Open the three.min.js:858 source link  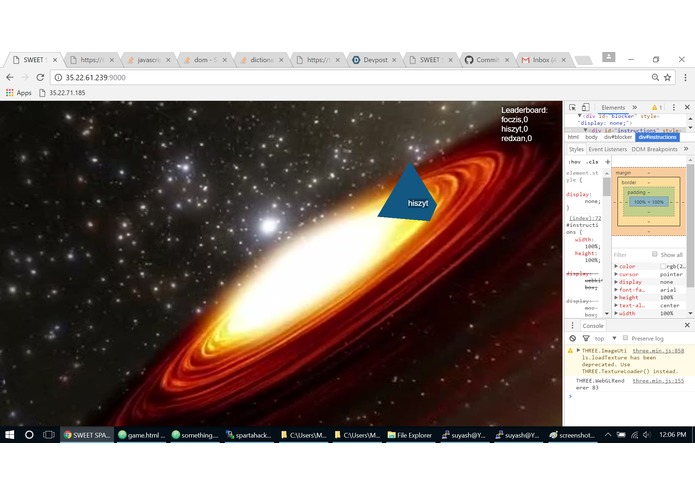pyautogui.click(x=658, y=350)
